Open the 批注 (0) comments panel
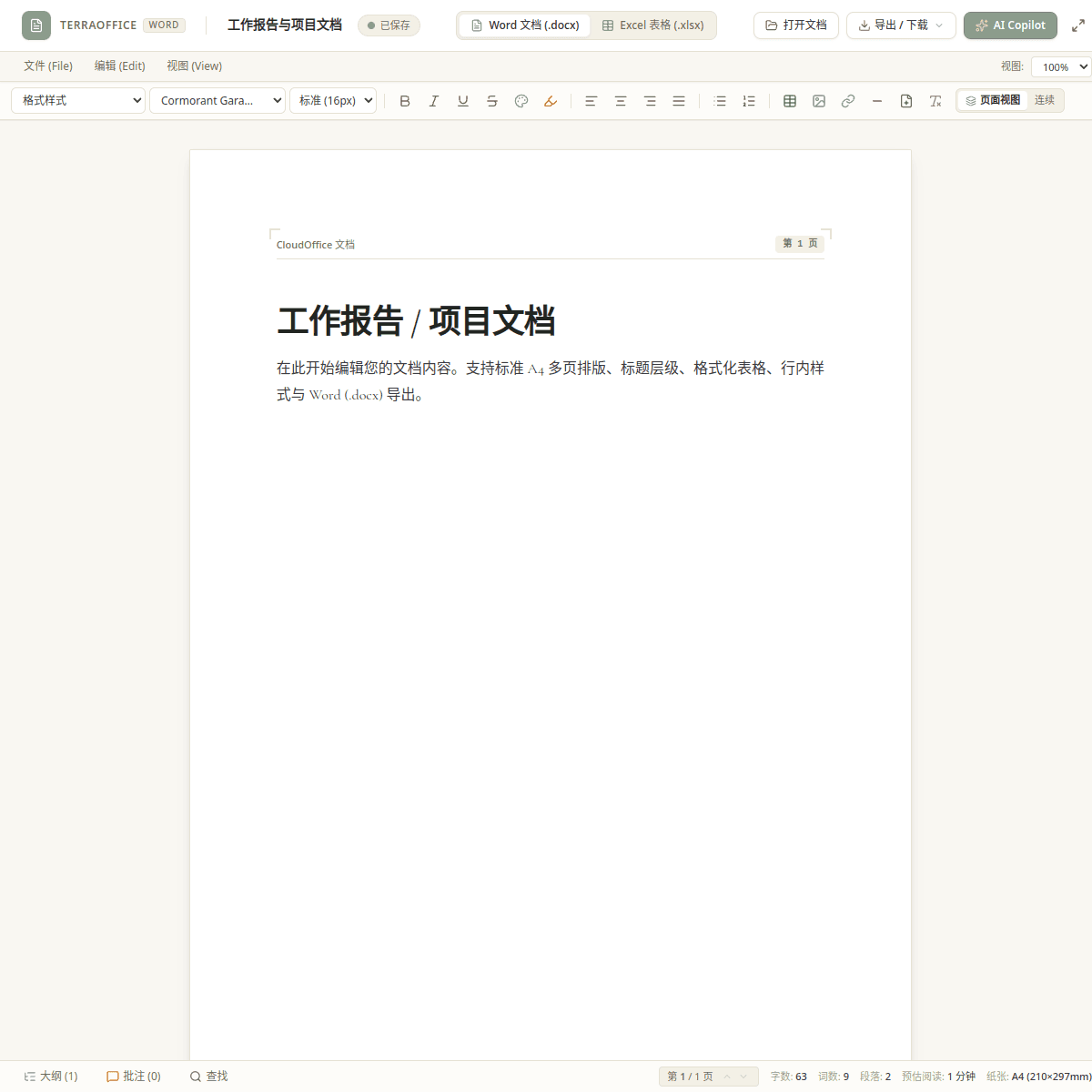The image size is (1092, 1092). (134, 1077)
